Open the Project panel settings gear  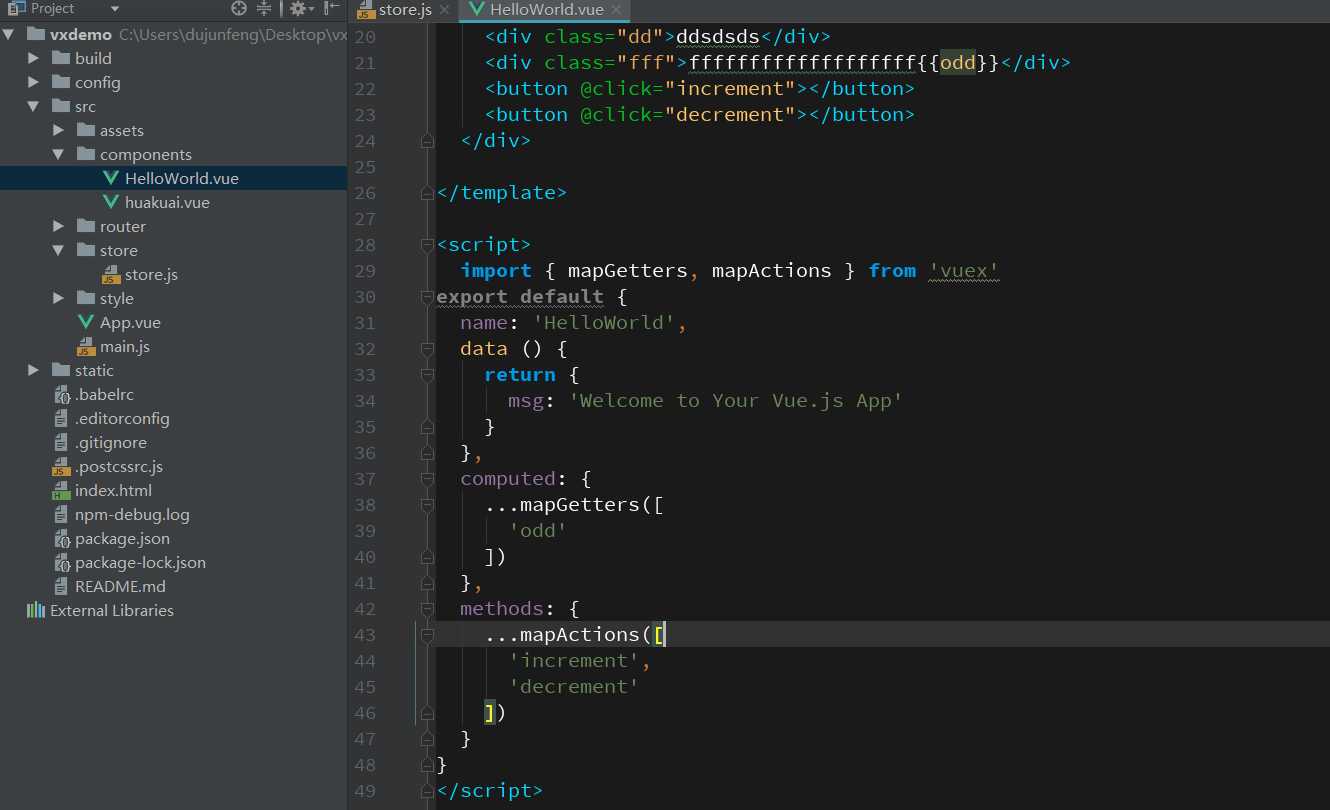tap(299, 8)
